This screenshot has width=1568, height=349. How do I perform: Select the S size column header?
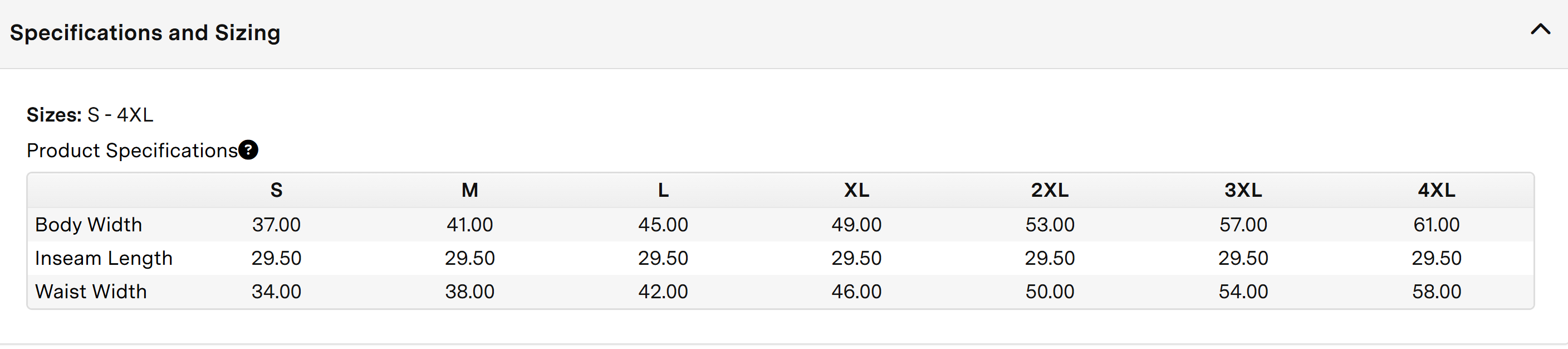(276, 191)
